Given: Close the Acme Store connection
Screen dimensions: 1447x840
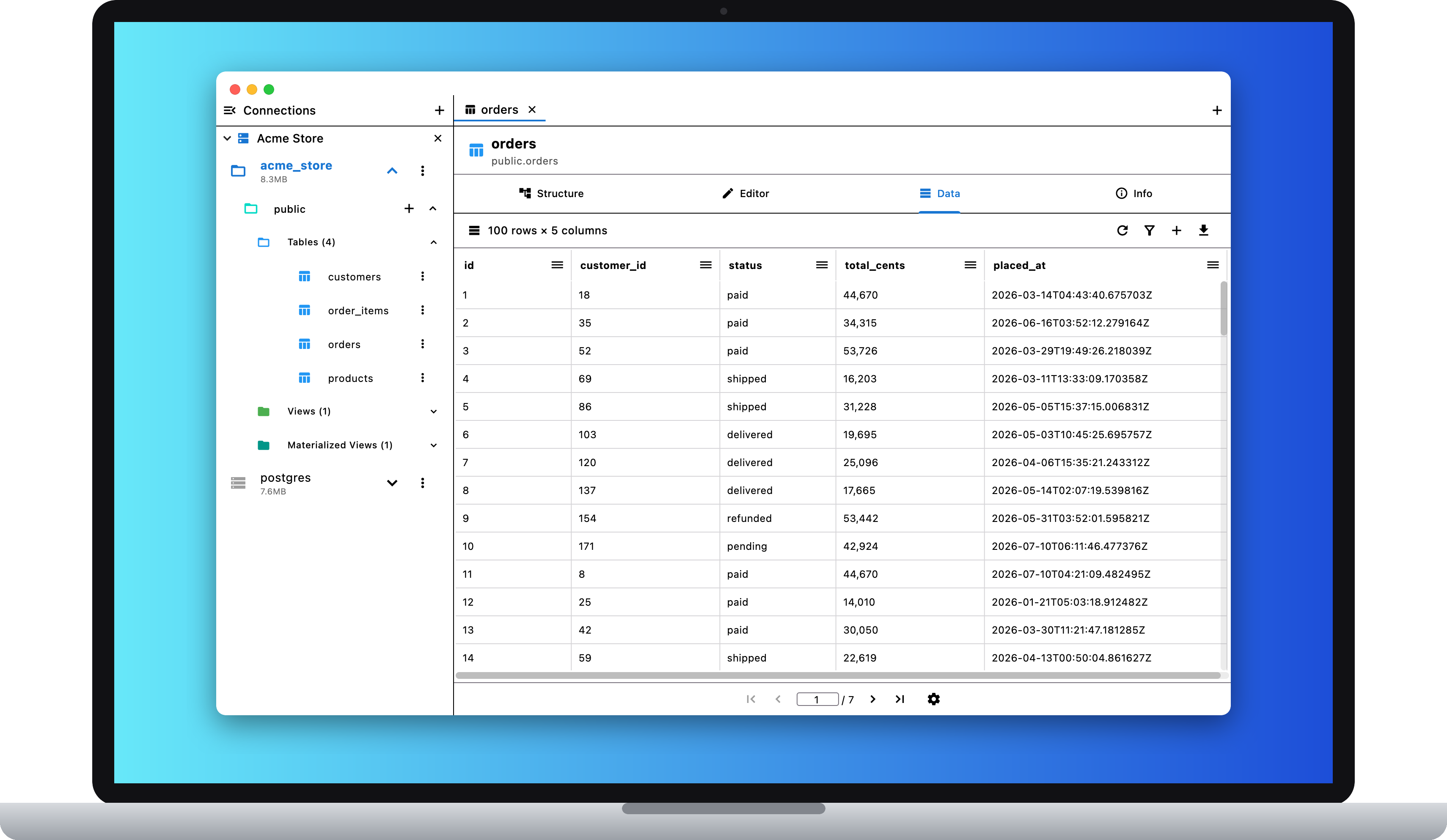Looking at the screenshot, I should (x=437, y=138).
